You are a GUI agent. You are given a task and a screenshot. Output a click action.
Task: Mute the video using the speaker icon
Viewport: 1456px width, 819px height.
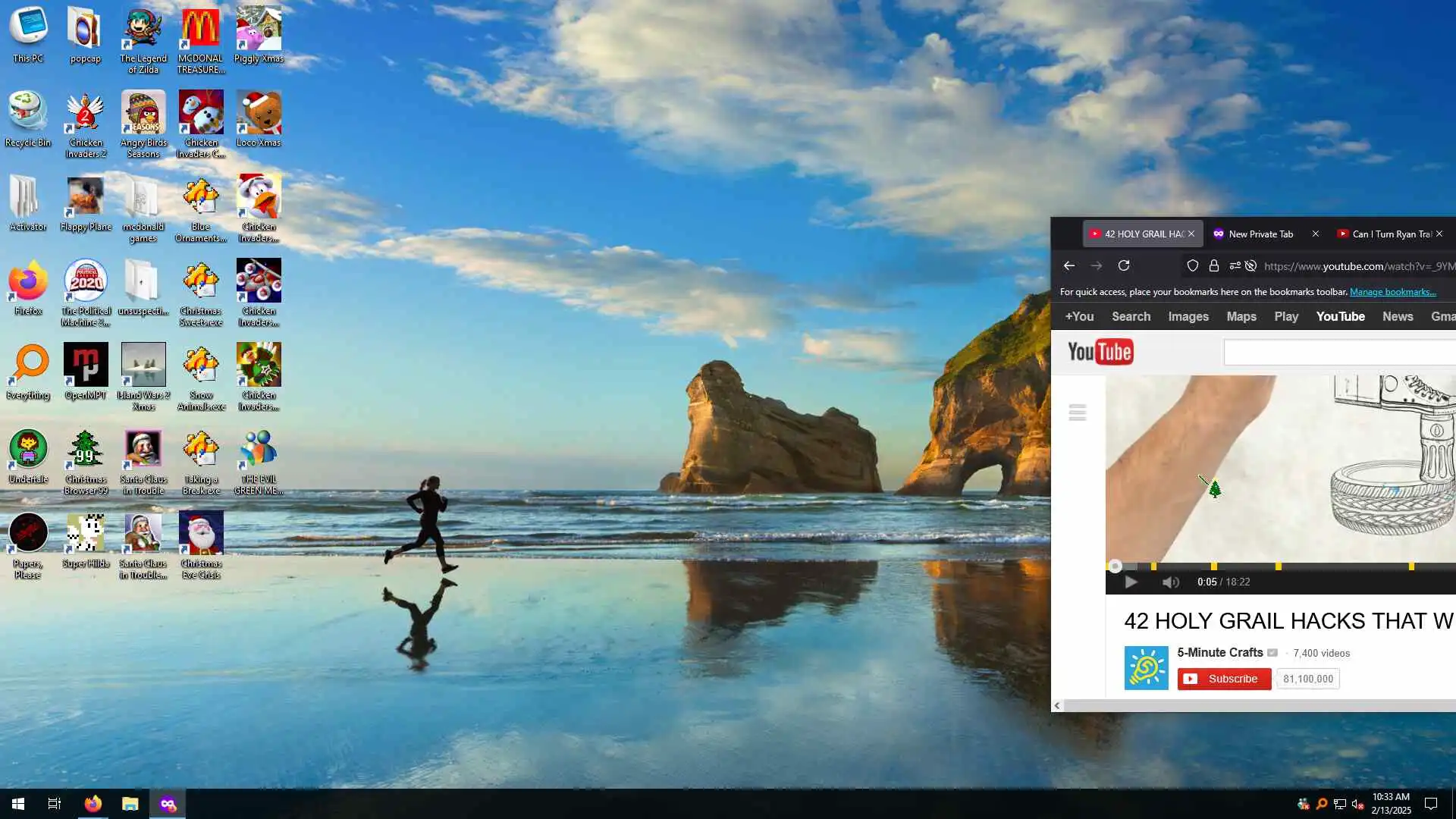[x=1170, y=582]
